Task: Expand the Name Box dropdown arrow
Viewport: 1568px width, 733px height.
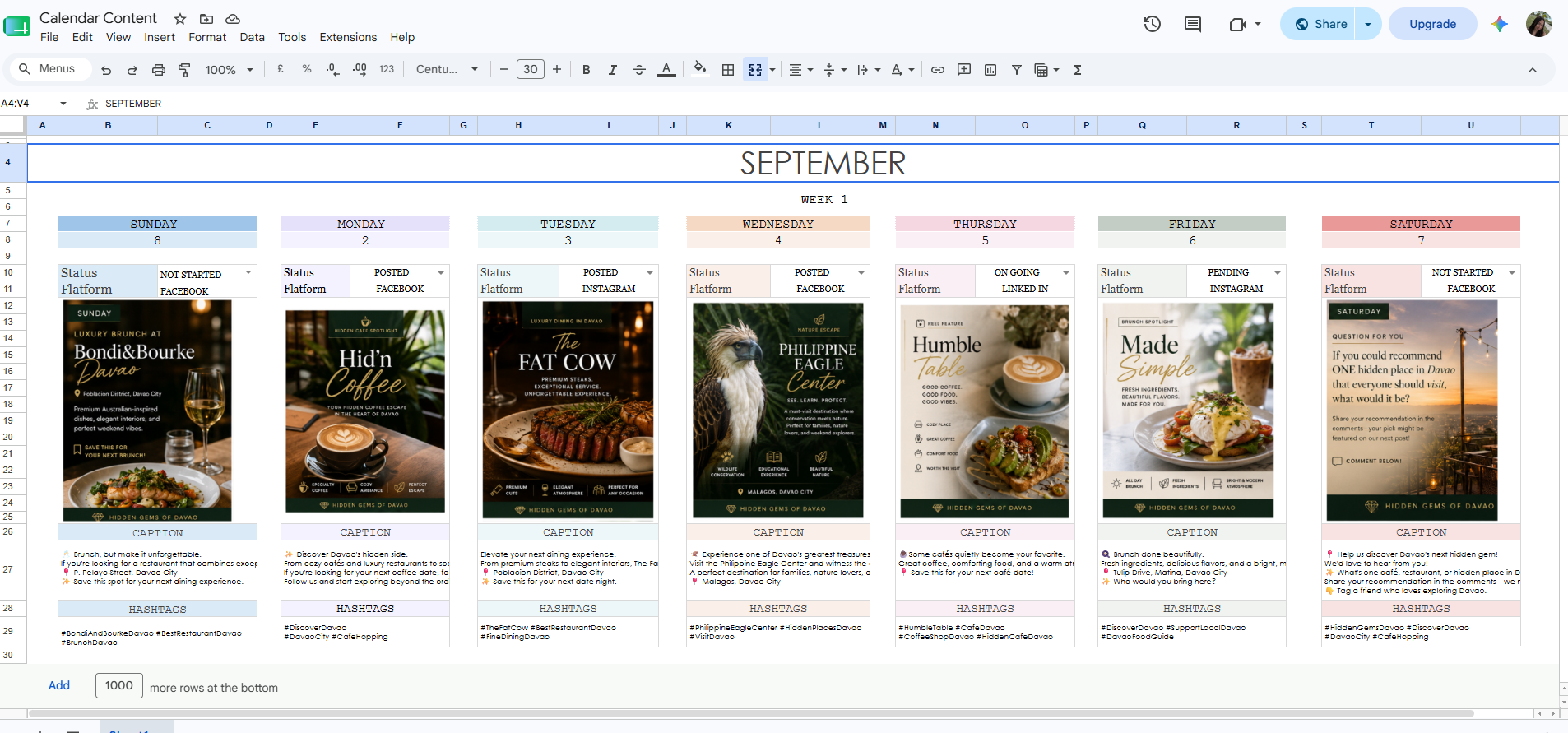Action: tap(63, 104)
